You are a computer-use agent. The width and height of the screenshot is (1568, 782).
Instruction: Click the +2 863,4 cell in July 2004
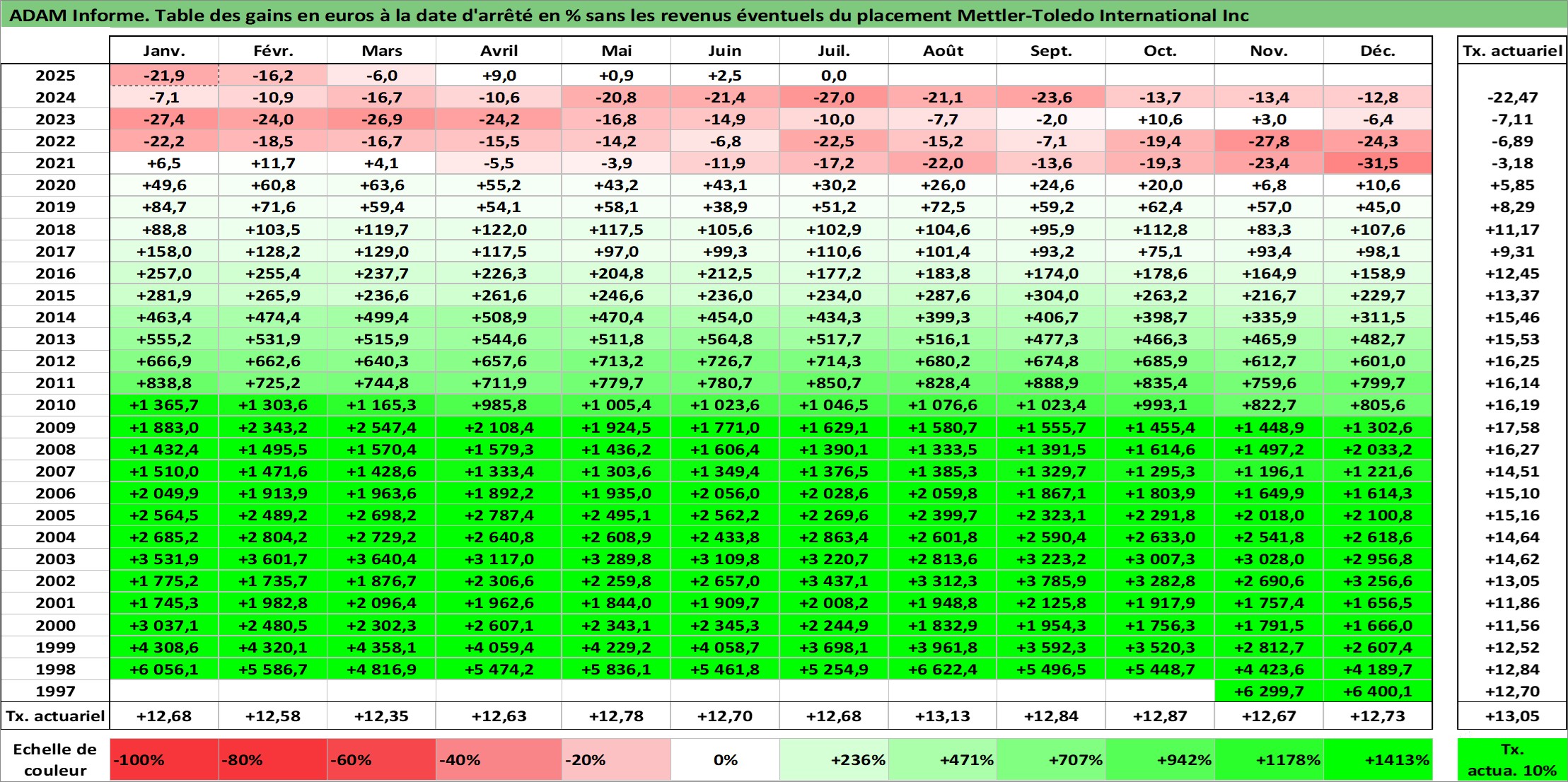pyautogui.click(x=834, y=537)
